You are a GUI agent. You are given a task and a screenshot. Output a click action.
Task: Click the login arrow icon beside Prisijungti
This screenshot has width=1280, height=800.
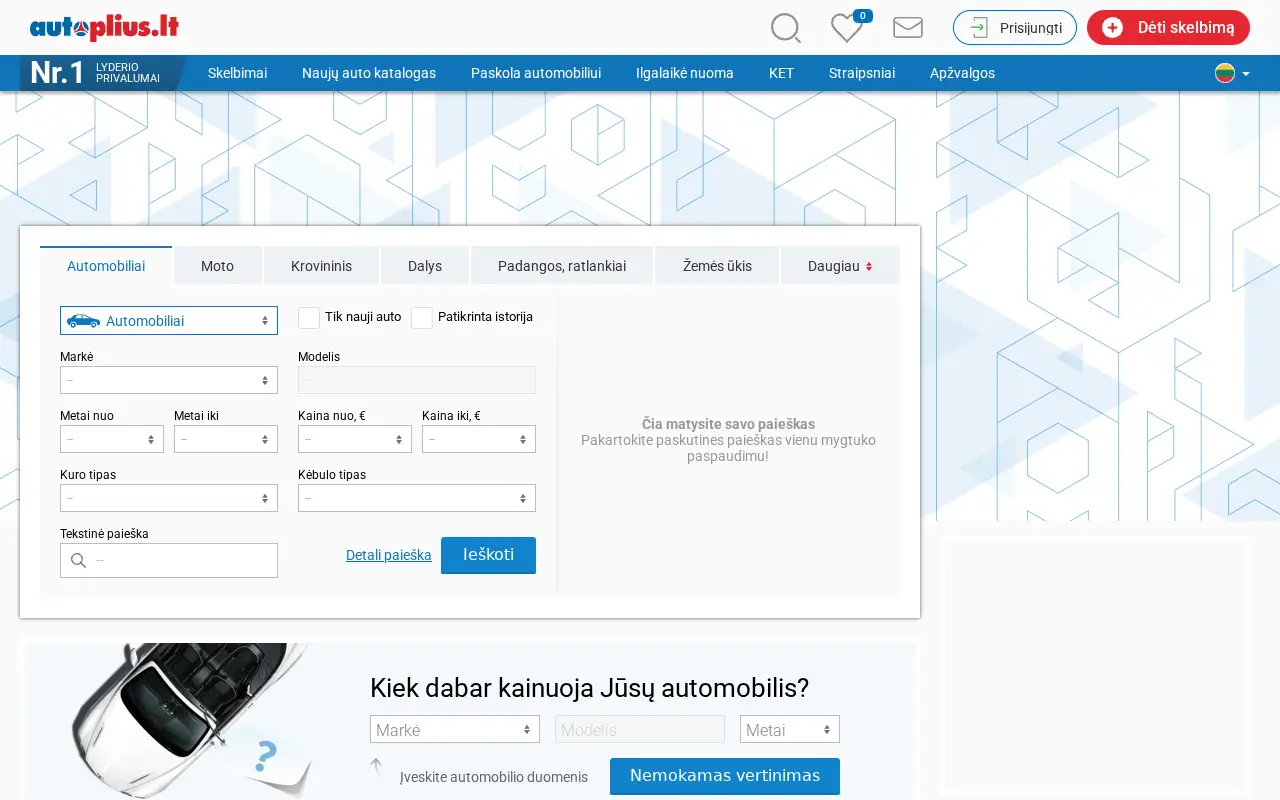click(x=979, y=28)
